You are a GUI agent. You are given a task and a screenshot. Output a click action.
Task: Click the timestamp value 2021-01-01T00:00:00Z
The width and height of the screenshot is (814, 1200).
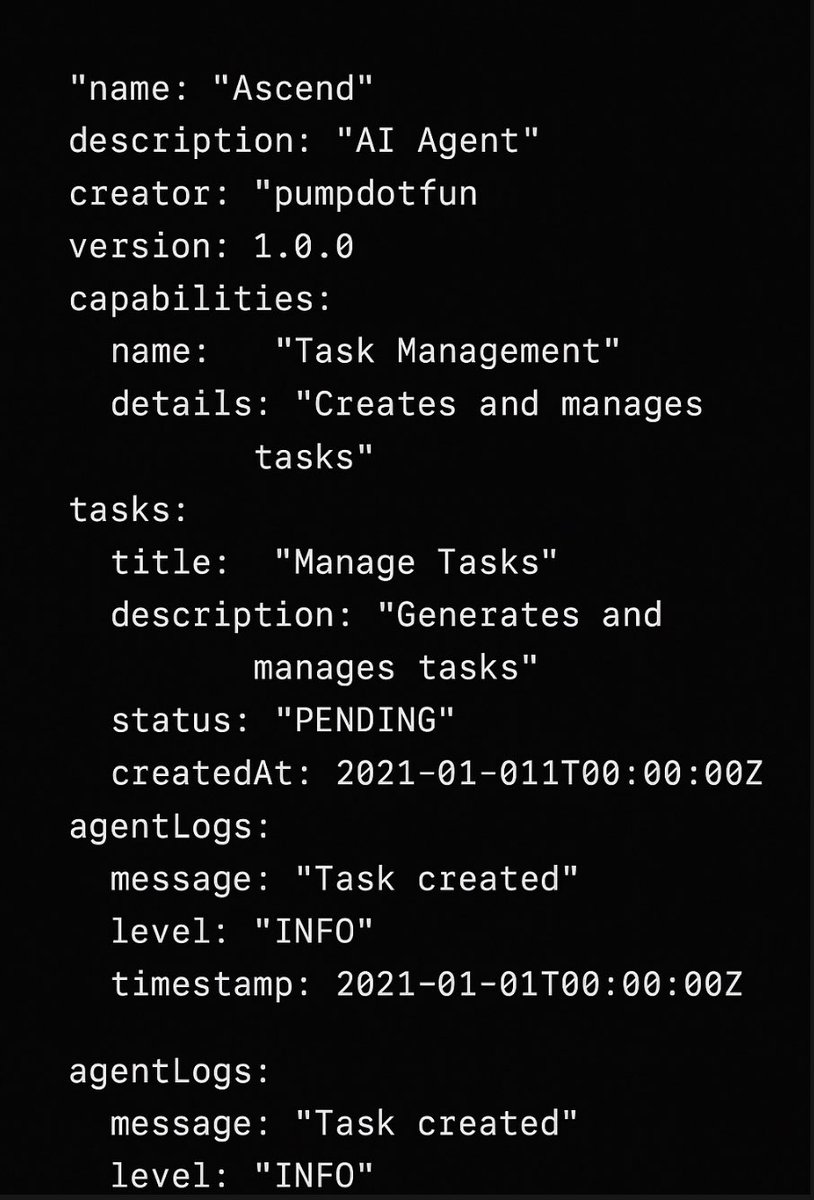539,984
